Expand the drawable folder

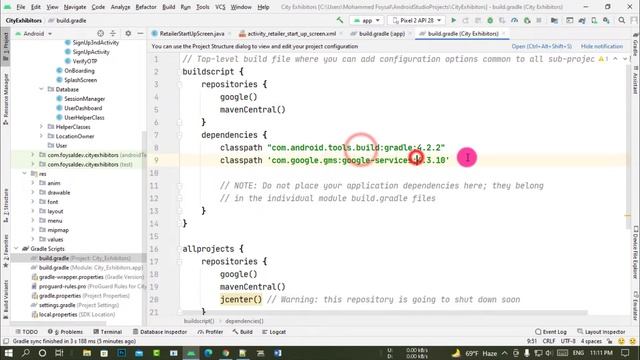click(33, 192)
